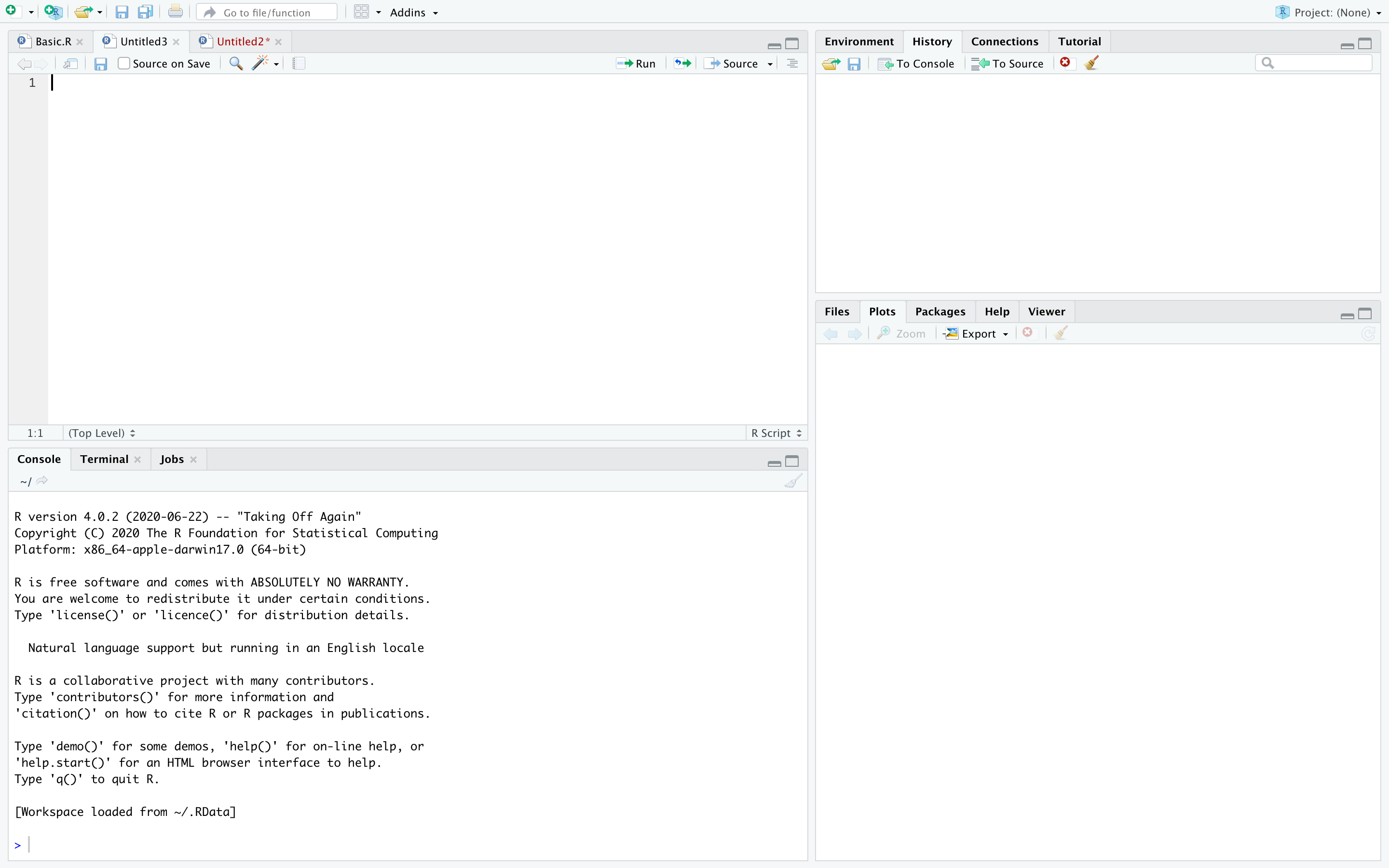Switch to the Packages tab
The image size is (1389, 868).
click(x=940, y=312)
